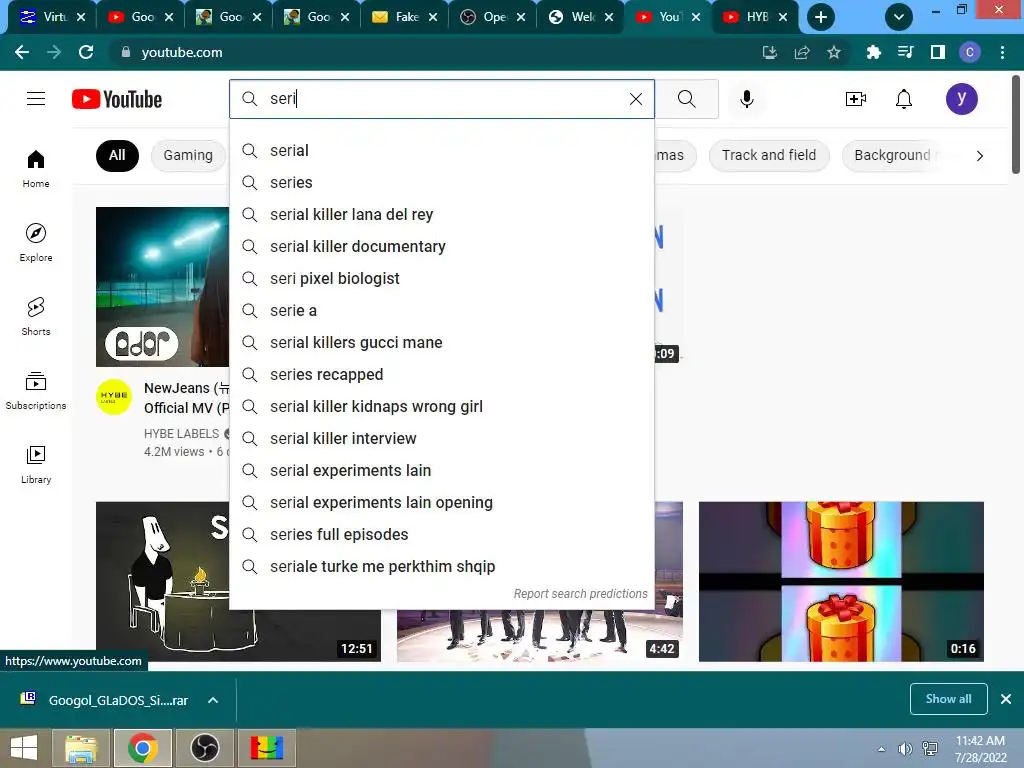Switch to the 'Fake' browser tab
This screenshot has width=1024, height=768.
click(x=404, y=17)
